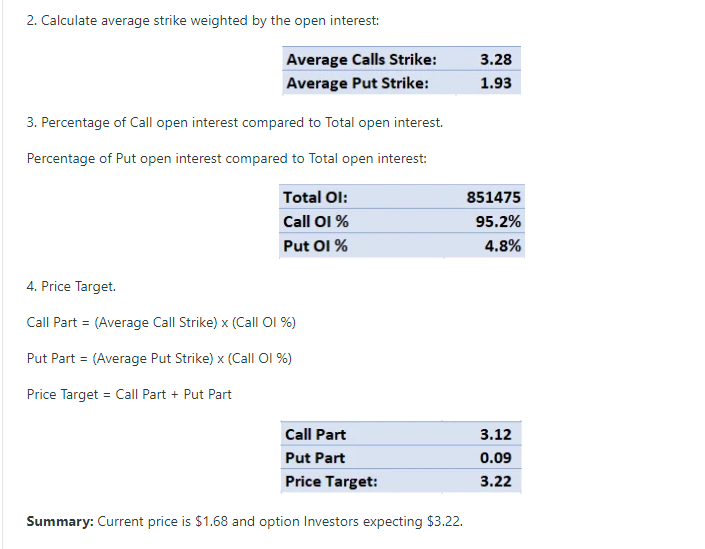Select the 3.12 Call Part value cell
Image resolution: width=705 pixels, height=549 pixels.
tap(496, 434)
